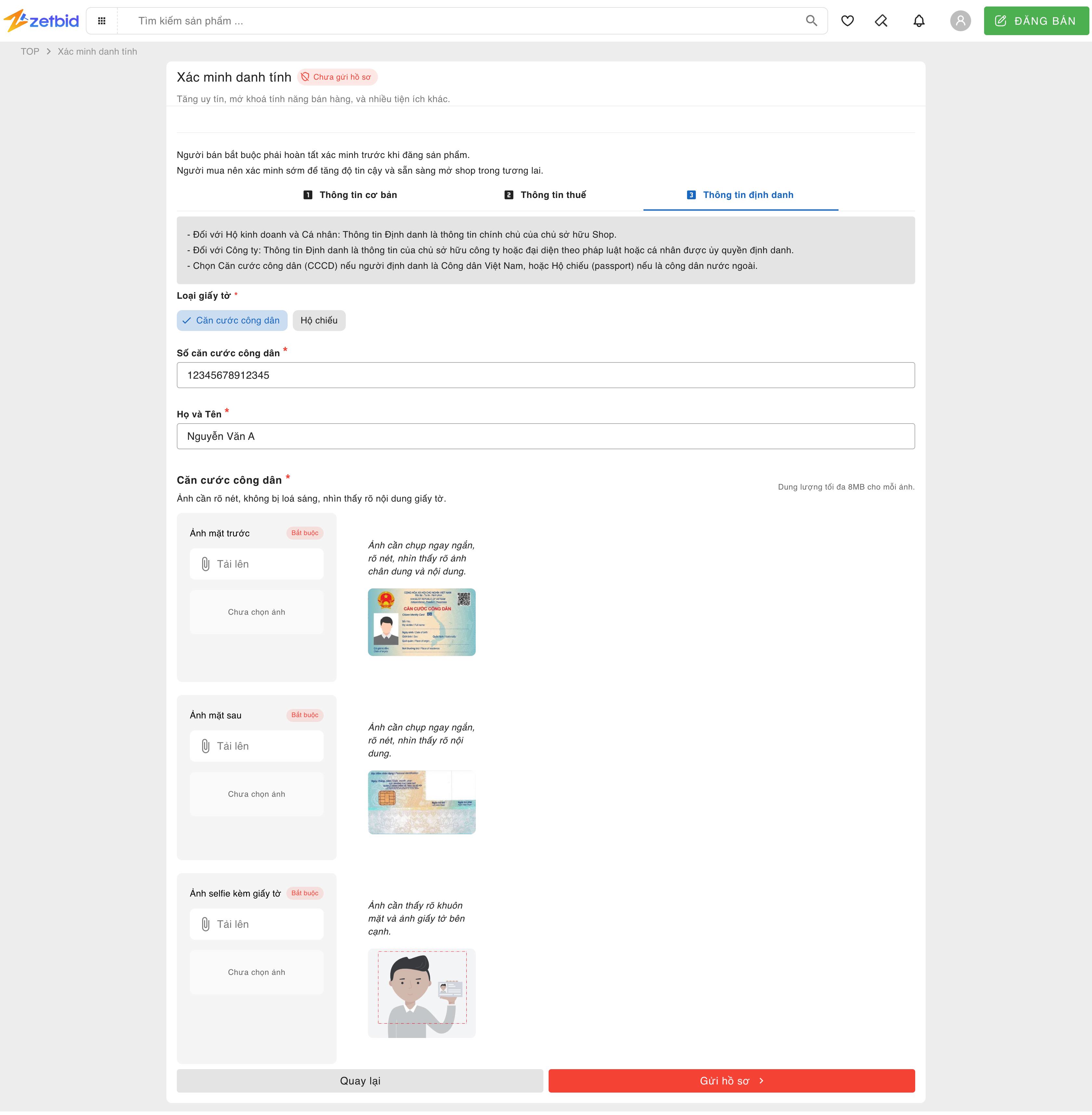Click Chưa chọn ảnh placeholder for front photo
This screenshot has width=1092, height=1115.
click(x=256, y=612)
